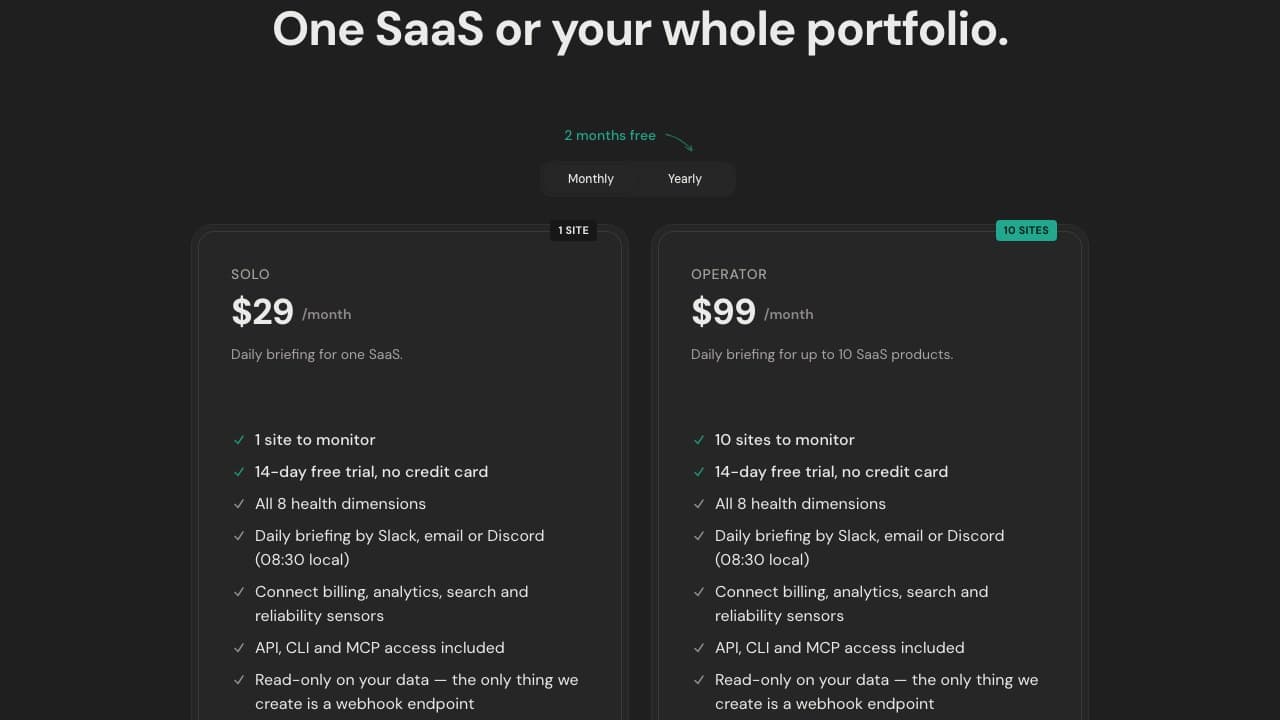1280x720 pixels.
Task: Click the Solo 'Connect billing, analytics' feature line
Action: coord(391,604)
